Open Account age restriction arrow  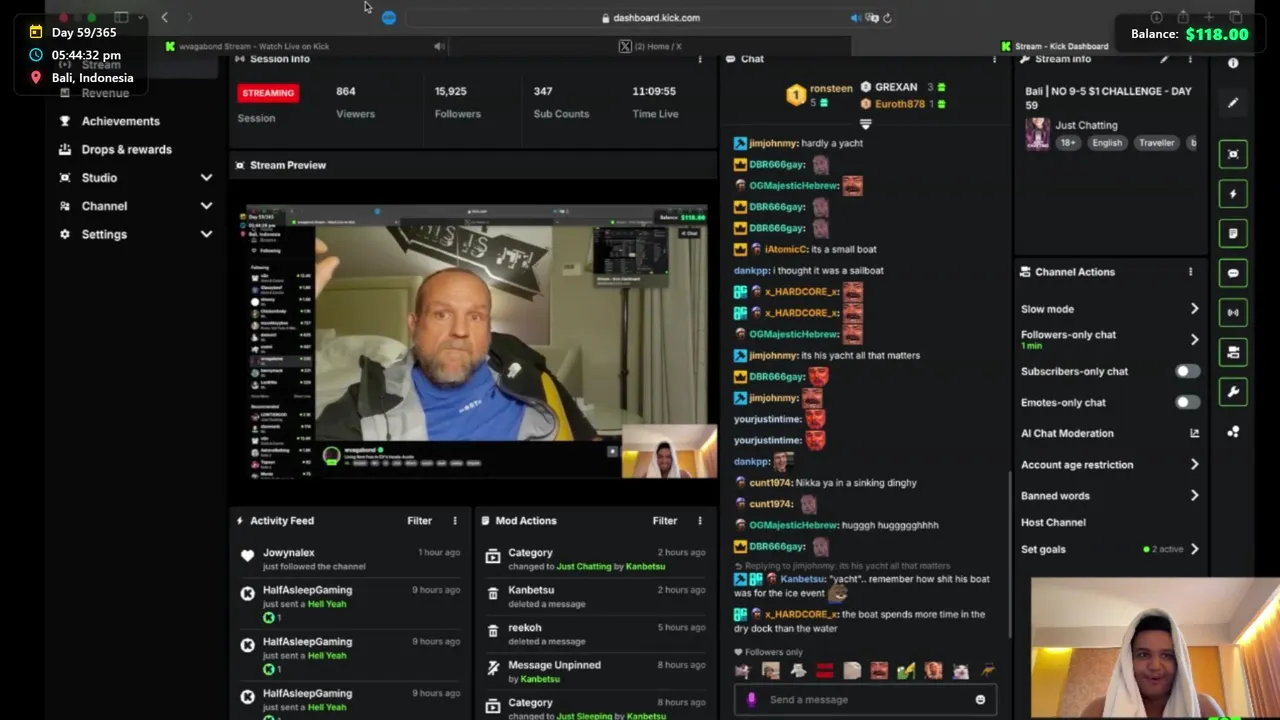click(1194, 464)
